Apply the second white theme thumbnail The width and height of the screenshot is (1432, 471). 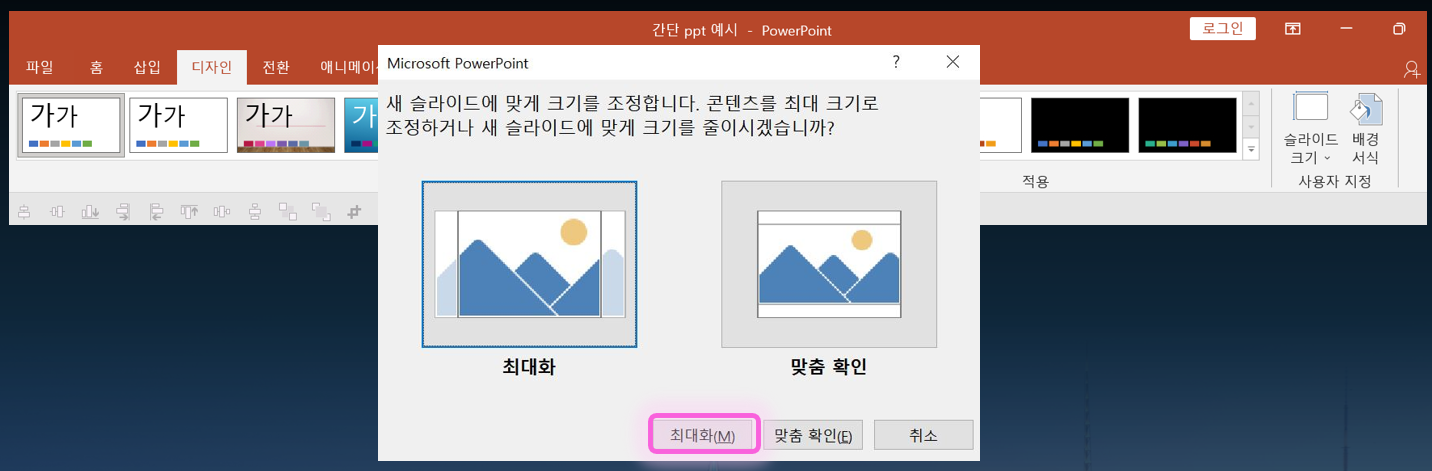(x=180, y=125)
